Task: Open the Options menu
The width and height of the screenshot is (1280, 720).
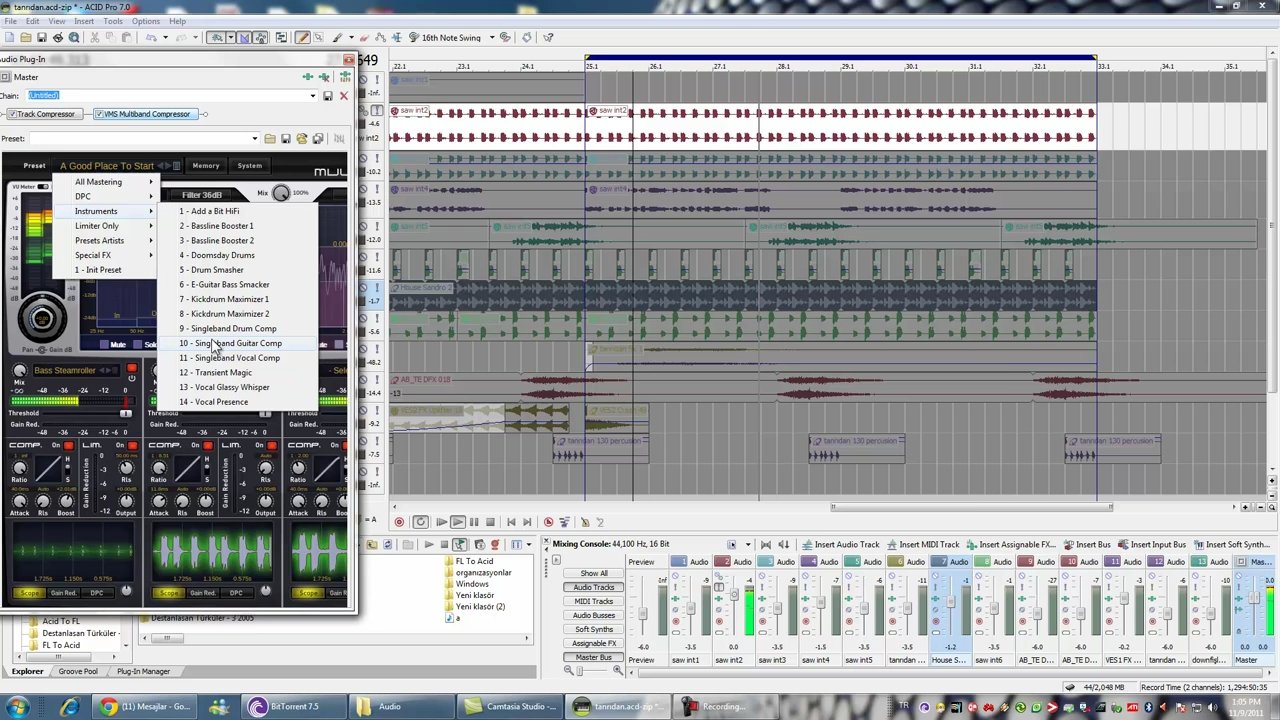Action: (x=146, y=21)
